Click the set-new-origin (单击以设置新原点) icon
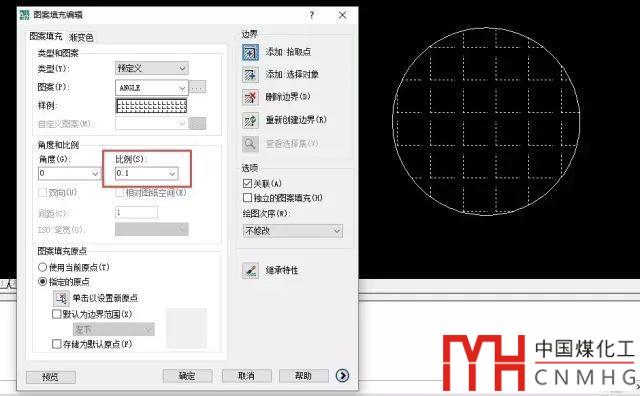 click(x=61, y=298)
